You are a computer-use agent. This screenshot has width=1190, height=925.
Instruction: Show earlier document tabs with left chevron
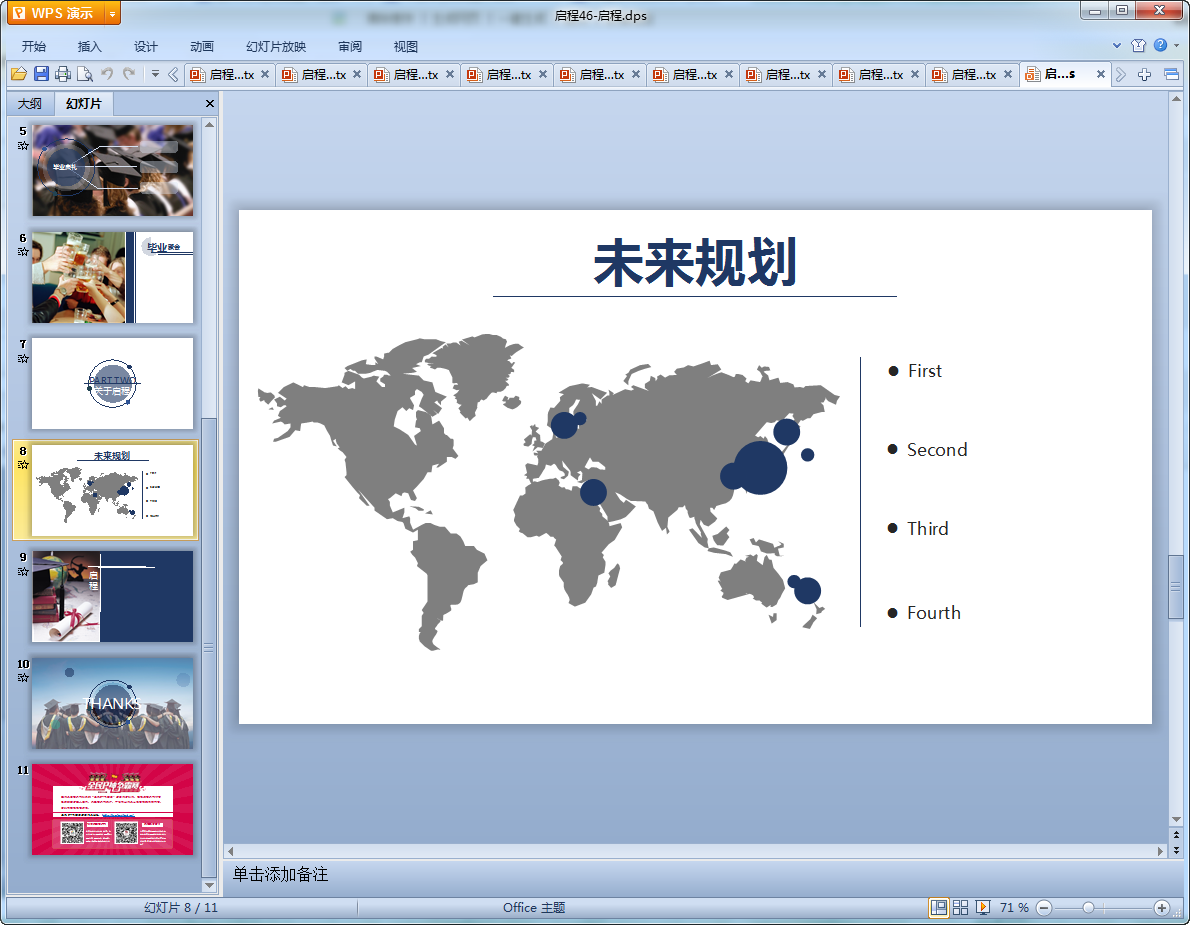coord(173,74)
